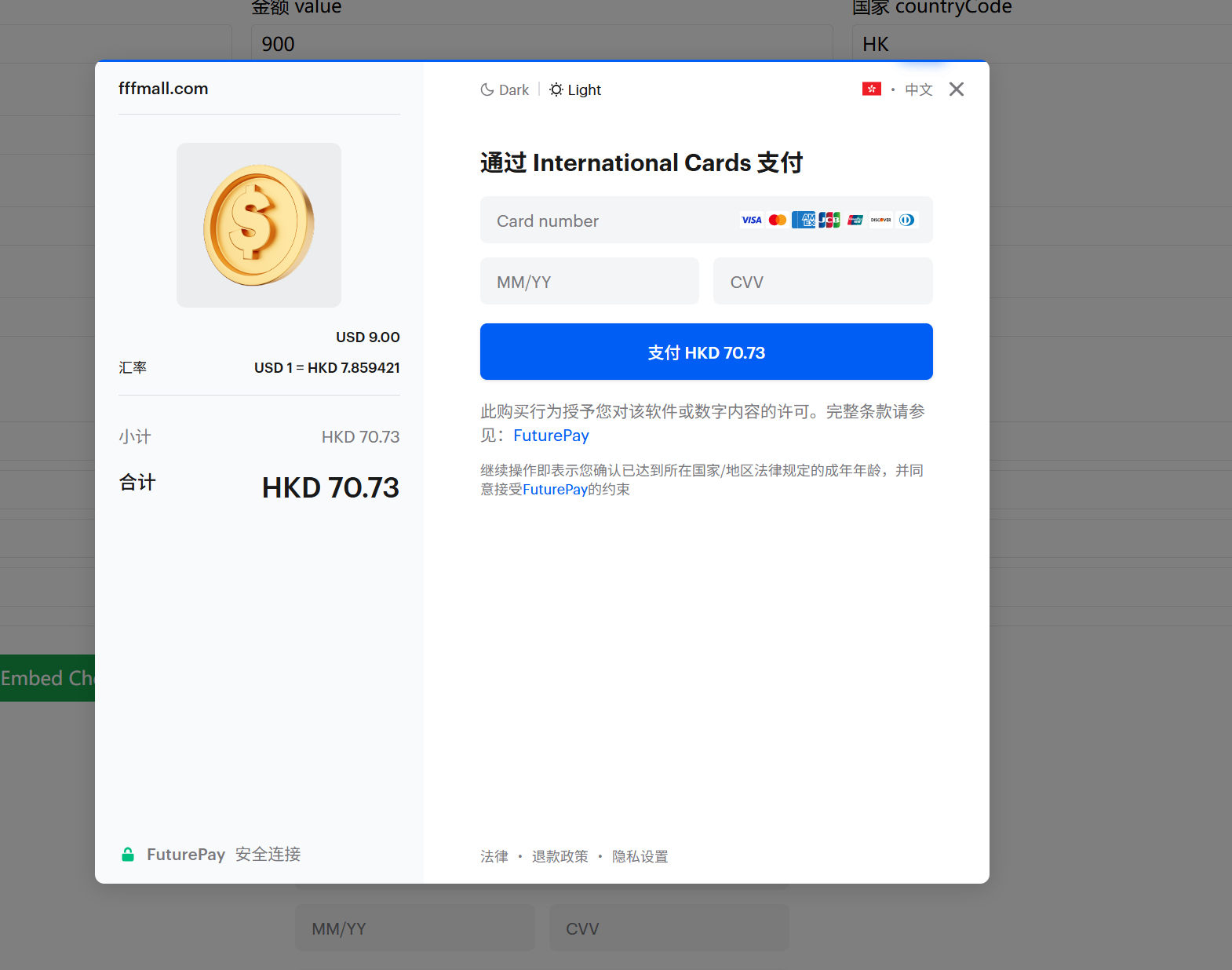Screen dimensions: 1232x970
Task: Open Hong Kong flag region selector
Action: click(871, 89)
